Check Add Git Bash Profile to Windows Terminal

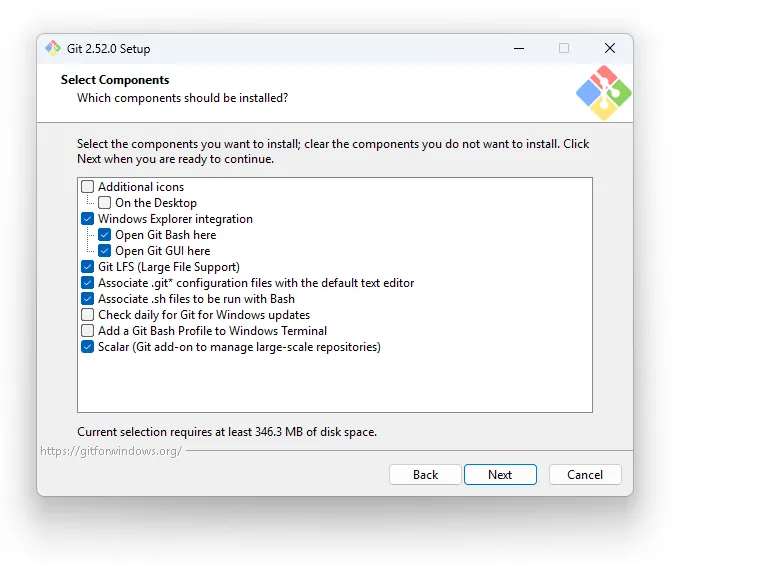(x=88, y=331)
